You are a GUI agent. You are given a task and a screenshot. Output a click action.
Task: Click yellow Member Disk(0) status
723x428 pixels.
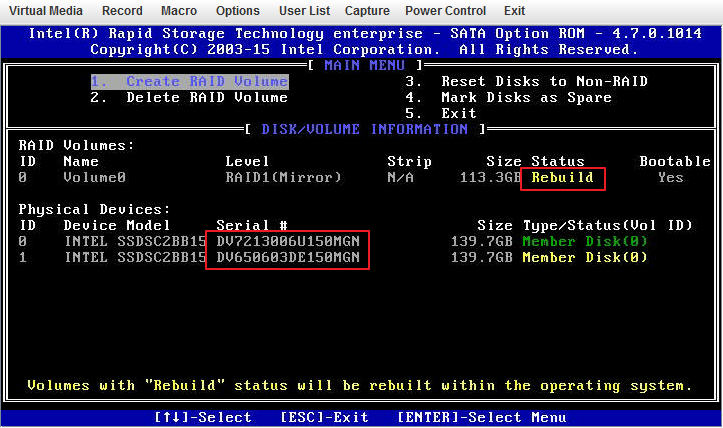[x=585, y=257]
